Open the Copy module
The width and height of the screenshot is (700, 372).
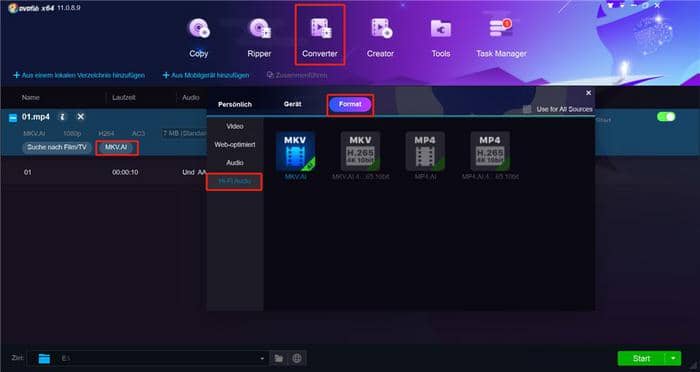[199, 38]
